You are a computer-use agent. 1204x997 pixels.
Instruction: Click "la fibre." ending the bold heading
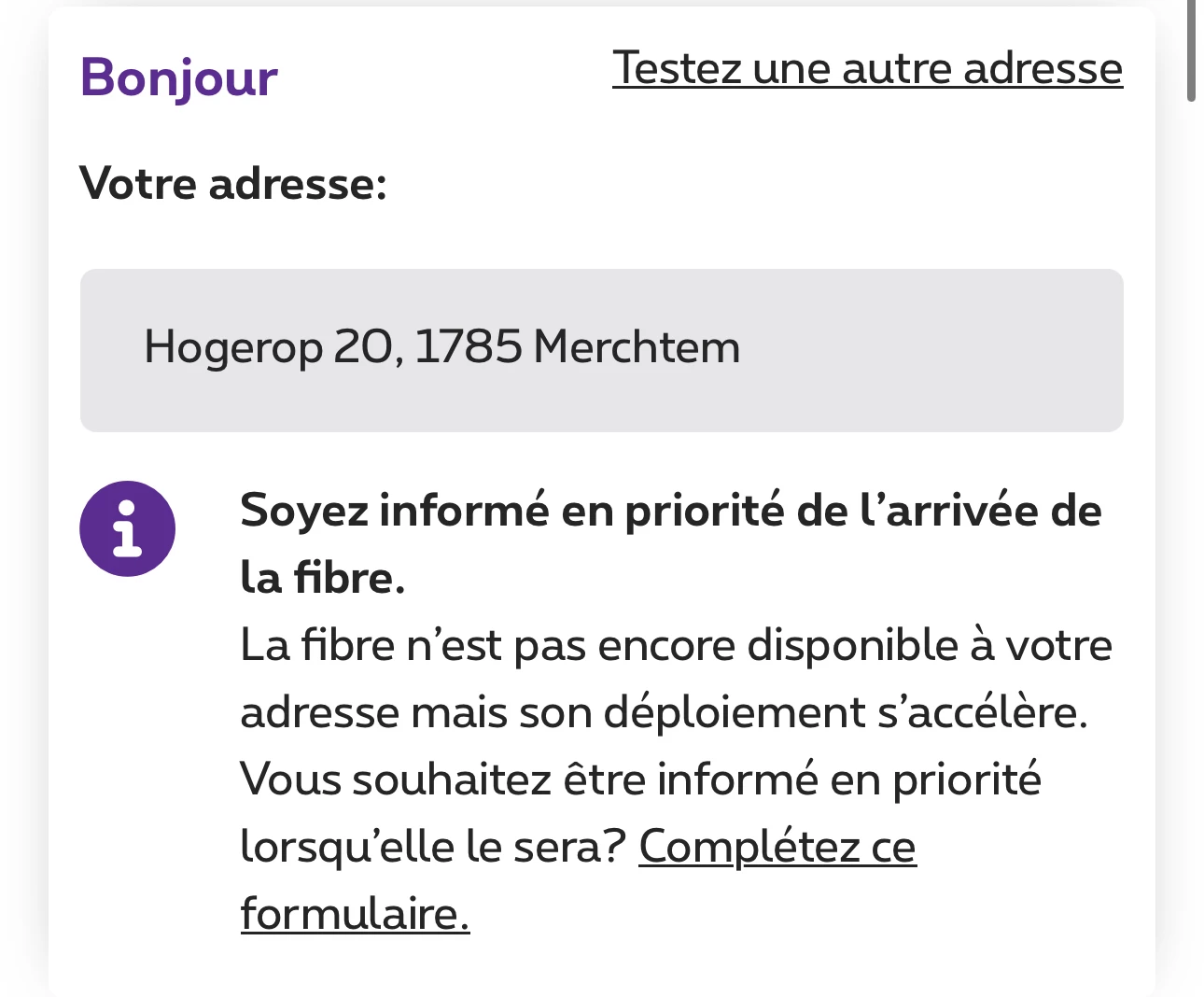(x=322, y=578)
